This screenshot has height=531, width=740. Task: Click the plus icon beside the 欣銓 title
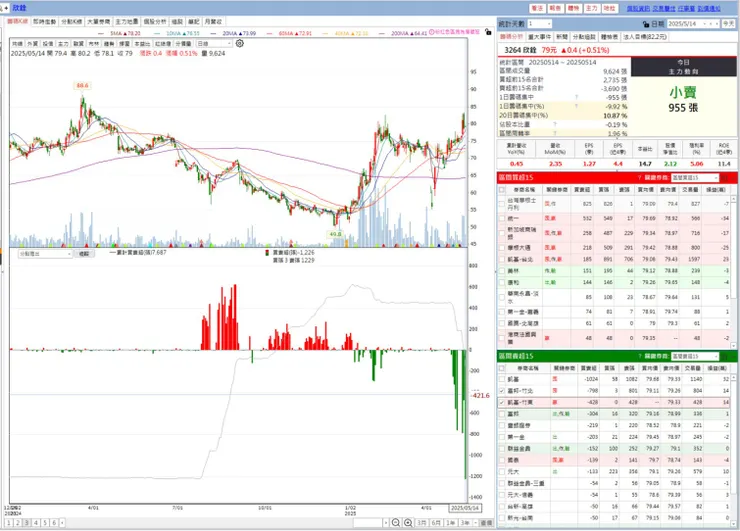(6, 8)
